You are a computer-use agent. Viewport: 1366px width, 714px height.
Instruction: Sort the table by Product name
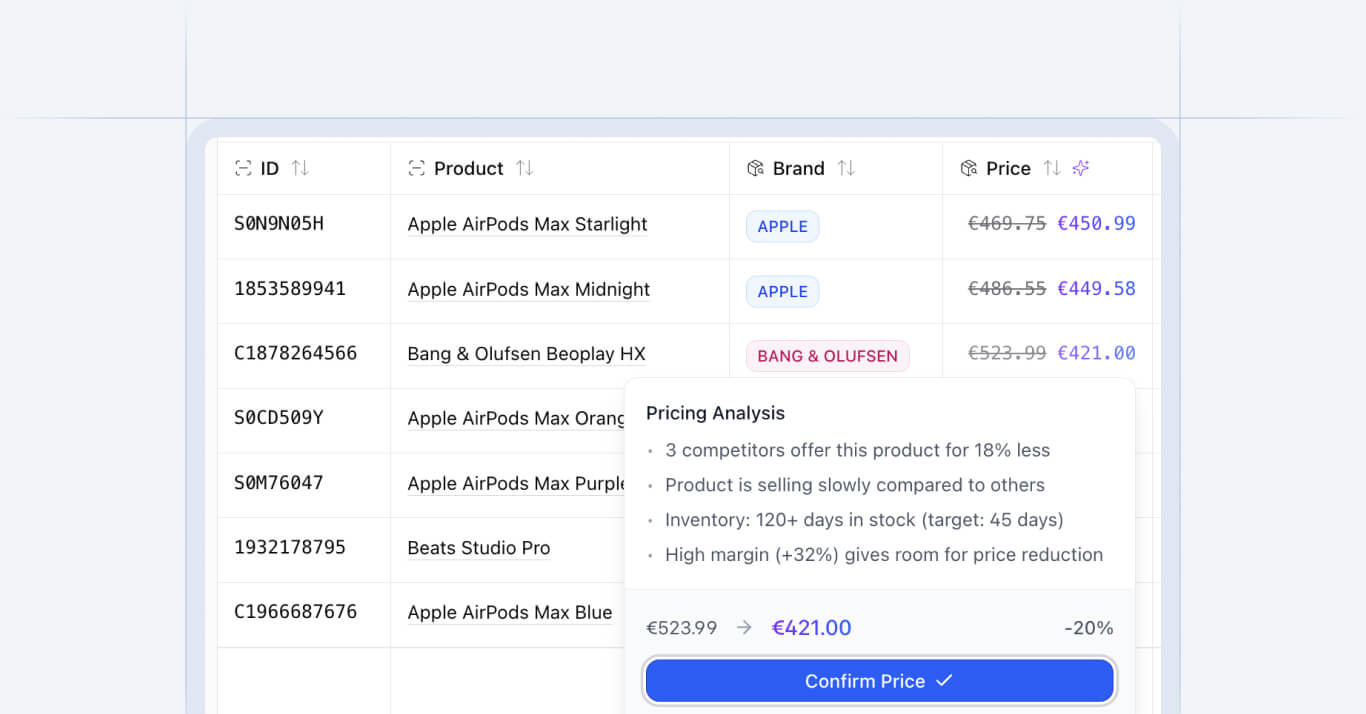(524, 169)
